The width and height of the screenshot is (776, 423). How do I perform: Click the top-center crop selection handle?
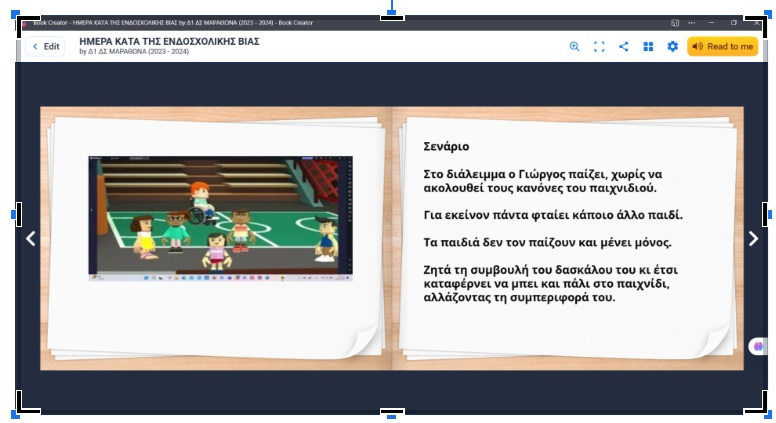(x=392, y=15)
